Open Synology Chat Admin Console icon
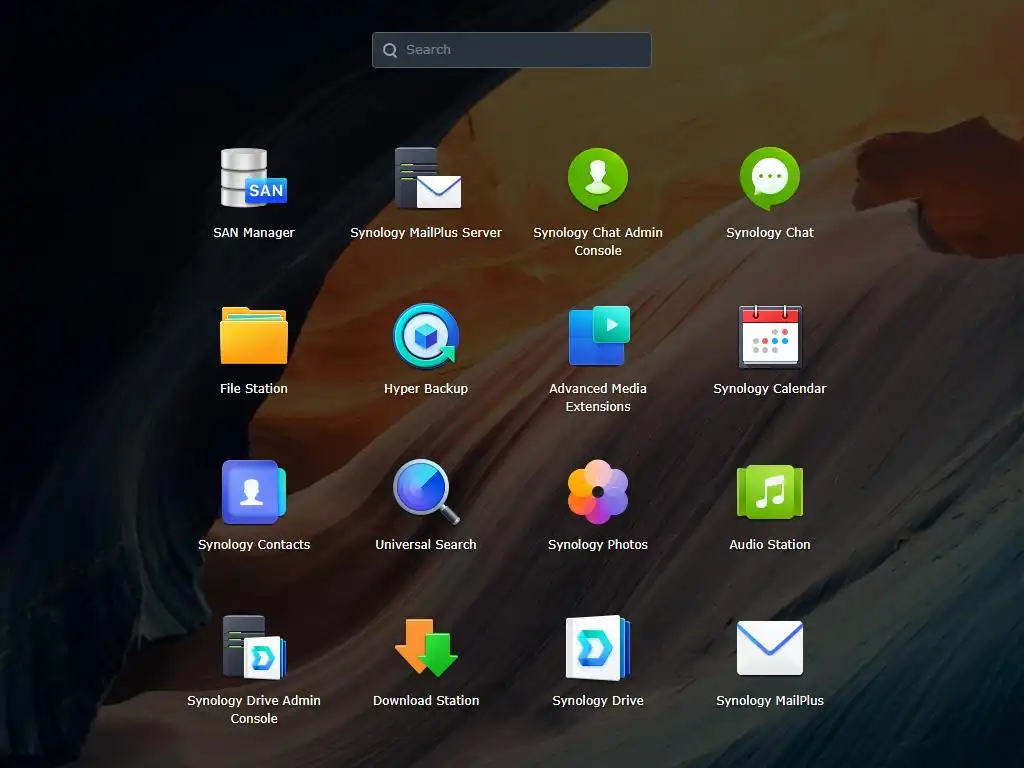The height and width of the screenshot is (768, 1024). 598,179
